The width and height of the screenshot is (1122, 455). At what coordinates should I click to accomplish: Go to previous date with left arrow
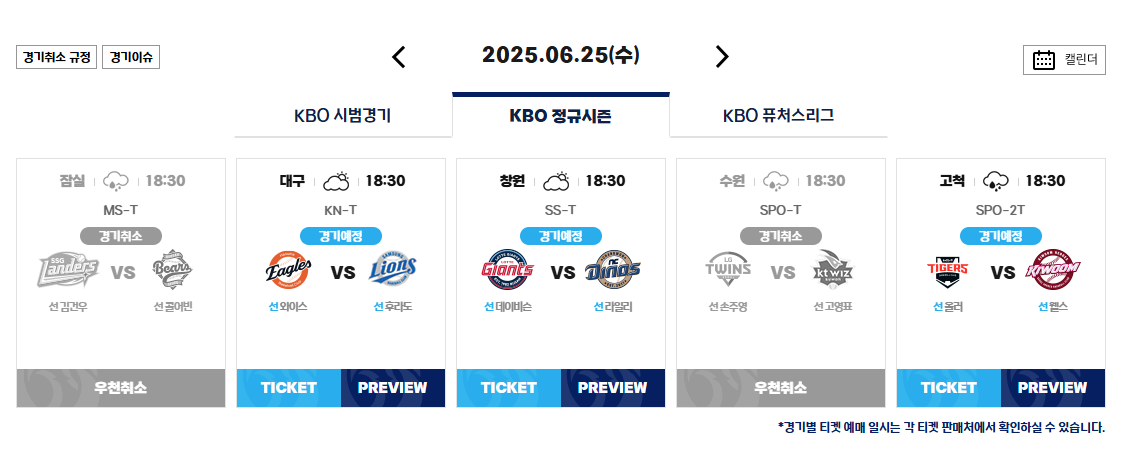click(x=399, y=57)
